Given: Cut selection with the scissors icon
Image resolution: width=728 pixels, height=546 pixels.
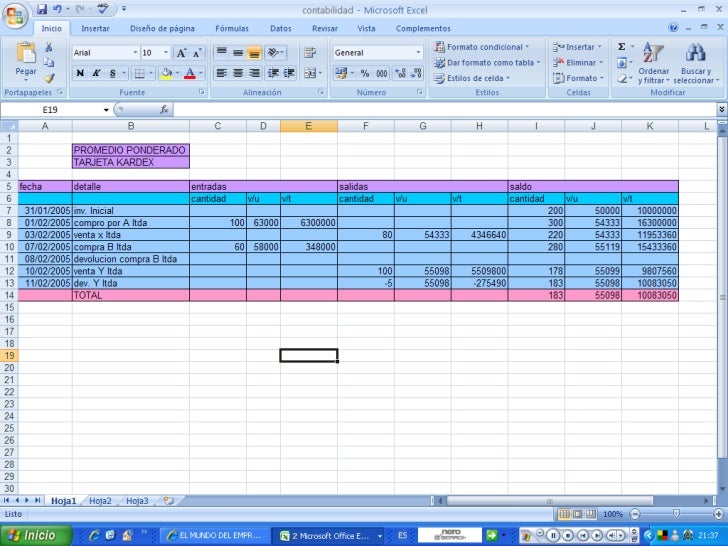Looking at the screenshot, I should (49, 47).
